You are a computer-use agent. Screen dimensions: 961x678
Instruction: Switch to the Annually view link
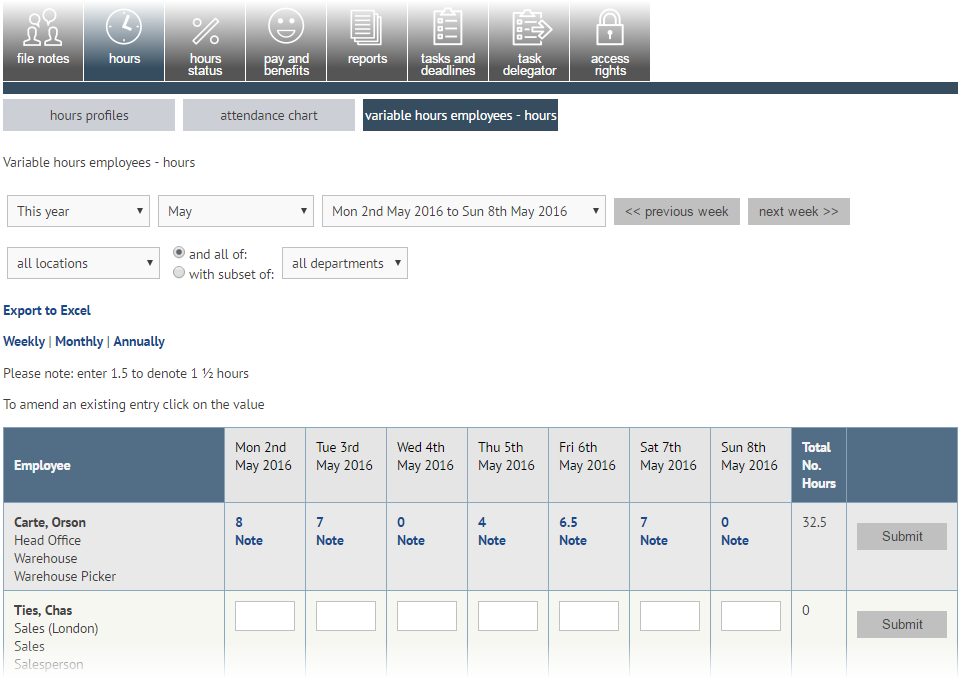[139, 341]
